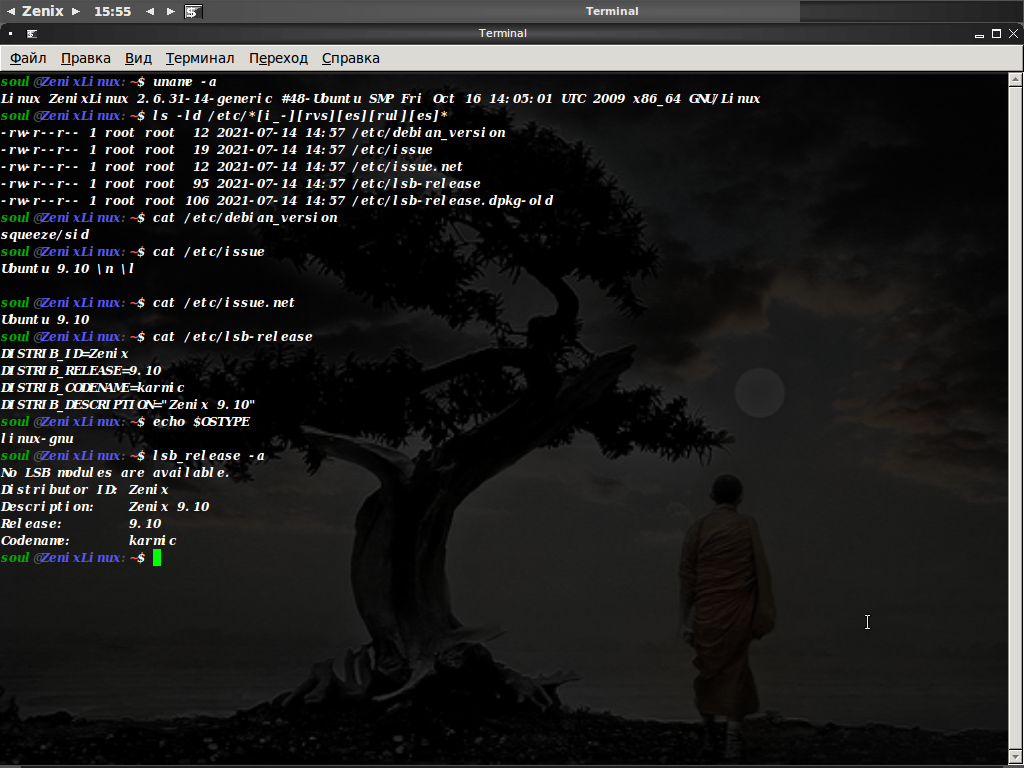Open the Вид menu
This screenshot has height=768, width=1024.
138,58
